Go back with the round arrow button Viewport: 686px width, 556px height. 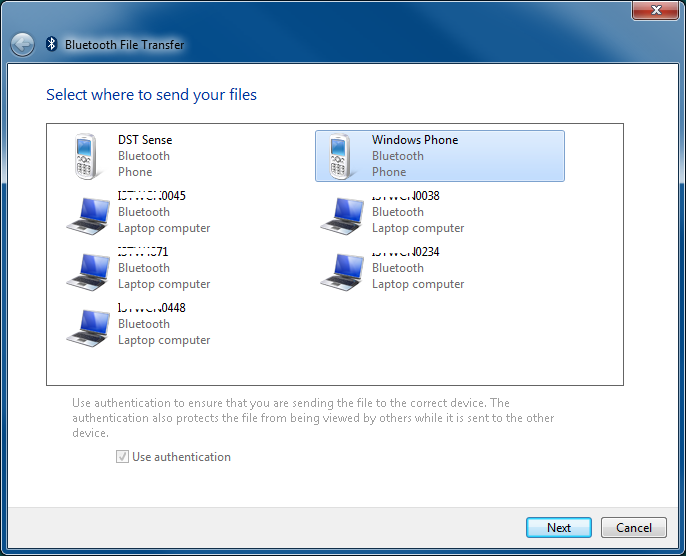pyautogui.click(x=22, y=45)
